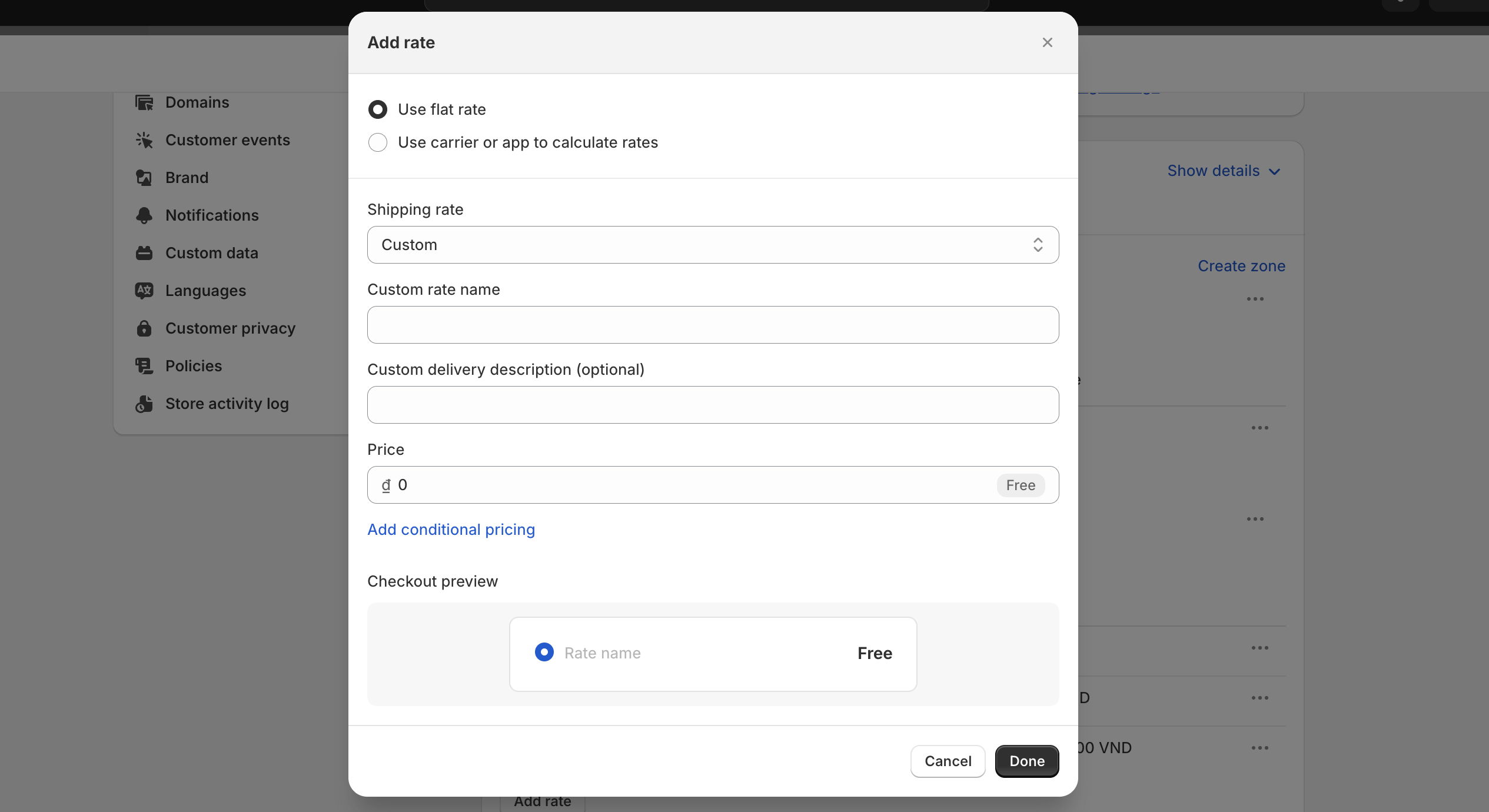This screenshot has height=812, width=1489.
Task: Cancel the Add rate dialog
Action: coord(948,761)
